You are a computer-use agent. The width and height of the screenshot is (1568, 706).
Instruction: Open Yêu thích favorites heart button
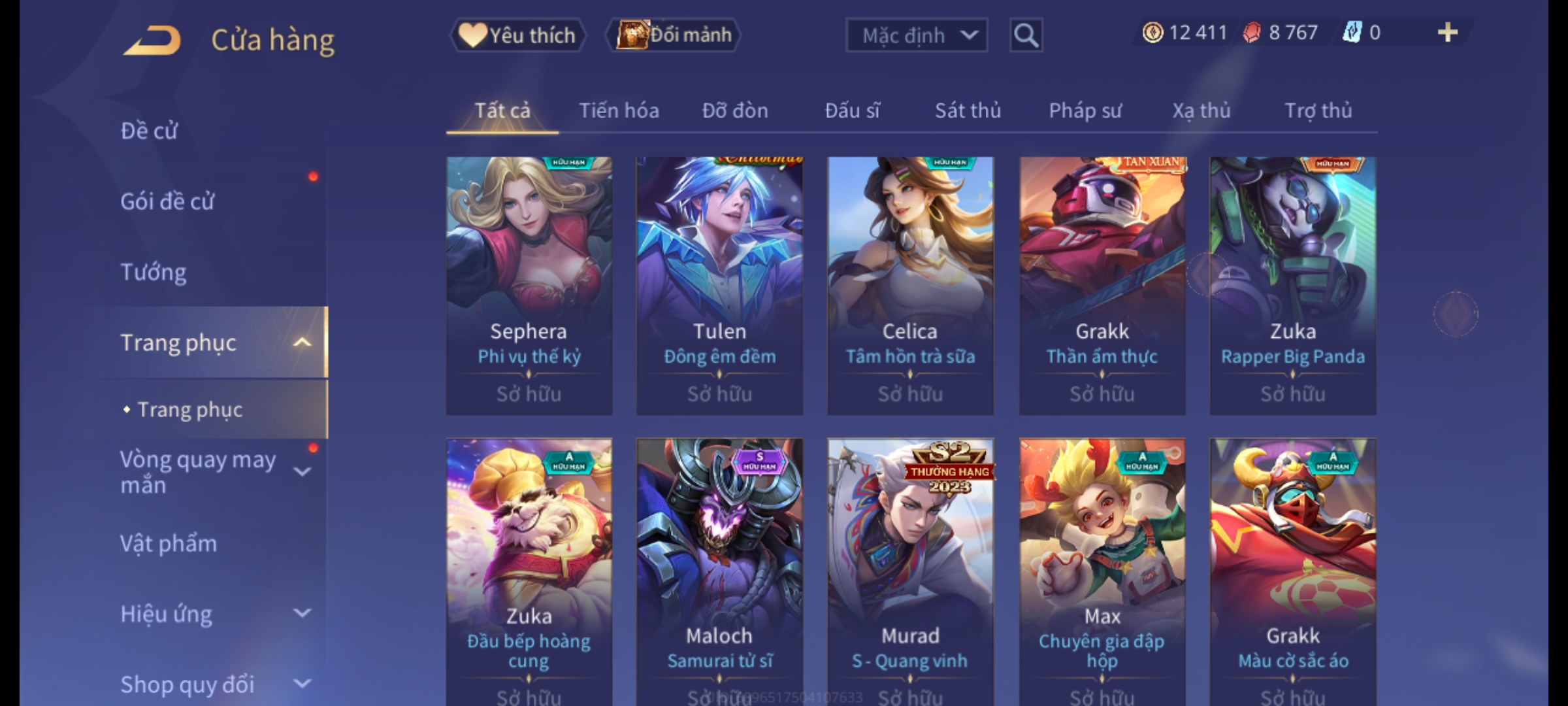[517, 35]
